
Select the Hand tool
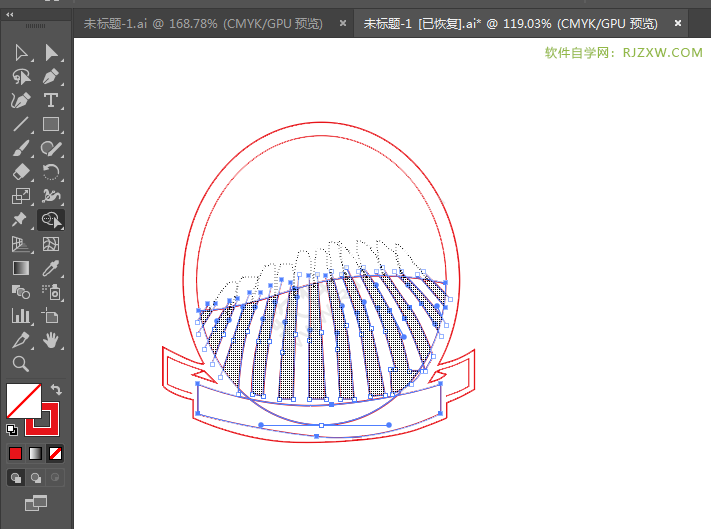[x=51, y=340]
